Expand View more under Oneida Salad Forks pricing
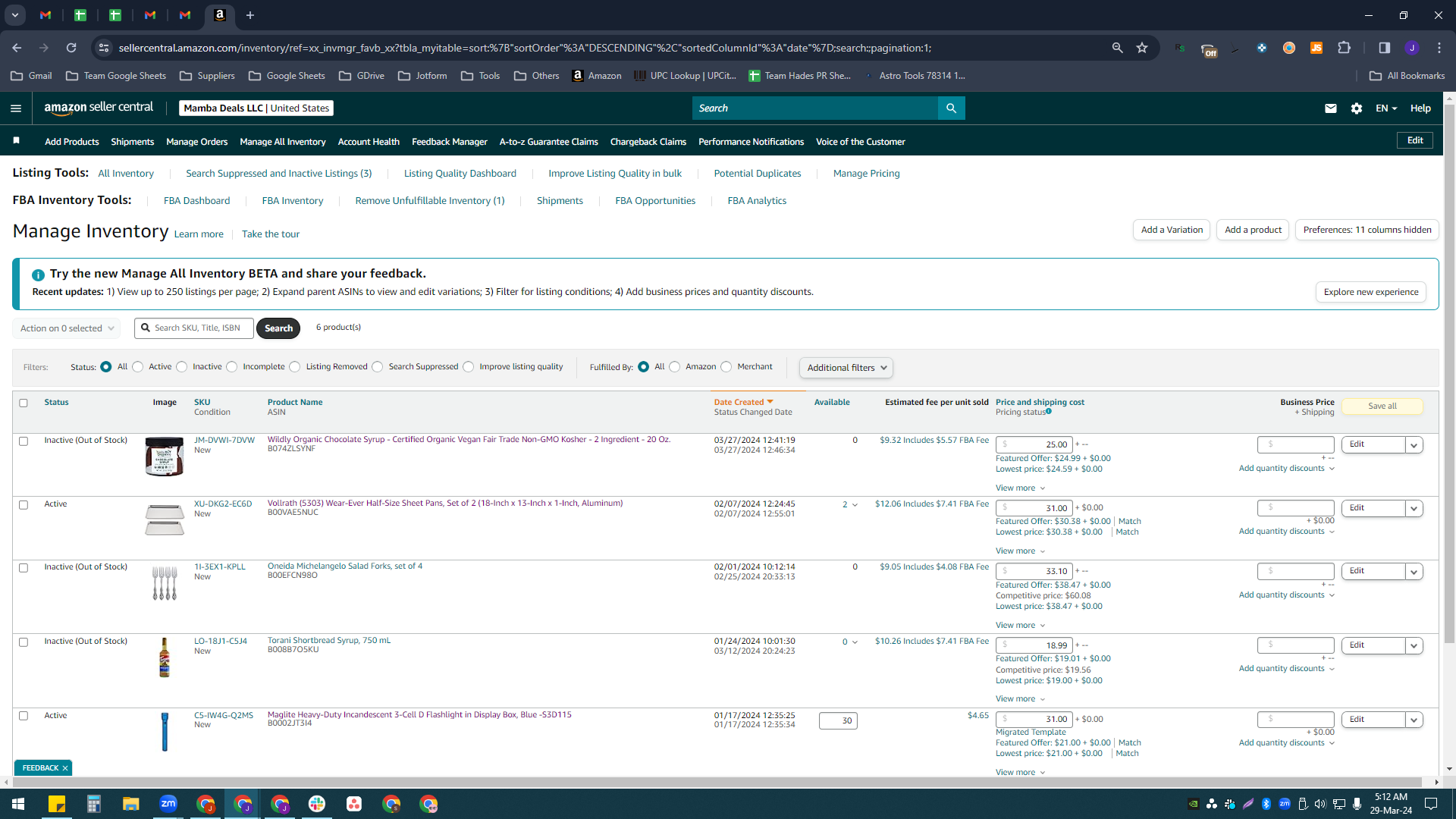Viewport: 1456px width, 819px height. point(1020,625)
